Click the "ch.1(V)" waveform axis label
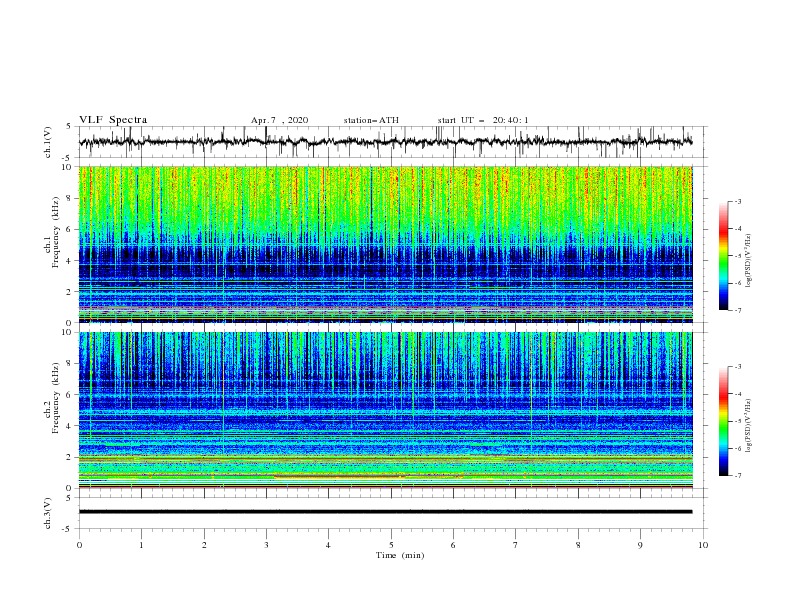This screenshot has height=612, width=792. (x=47, y=142)
